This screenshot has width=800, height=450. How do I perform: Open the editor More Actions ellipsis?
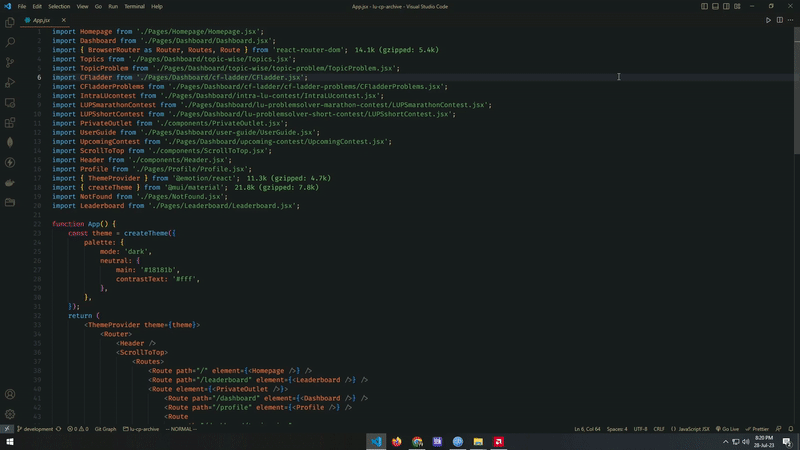tap(790, 20)
